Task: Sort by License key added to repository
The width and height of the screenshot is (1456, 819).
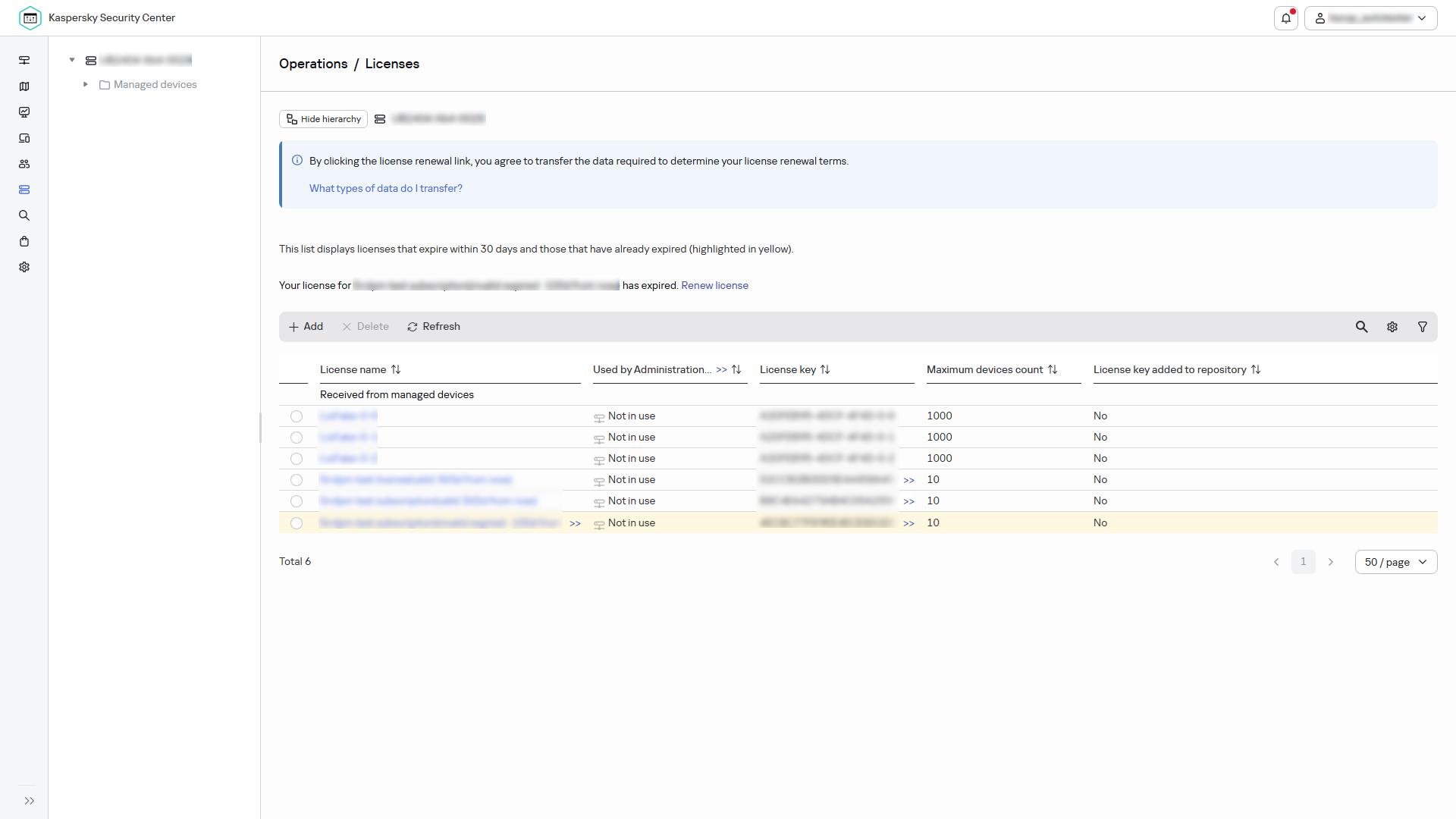Action: [x=1256, y=369]
